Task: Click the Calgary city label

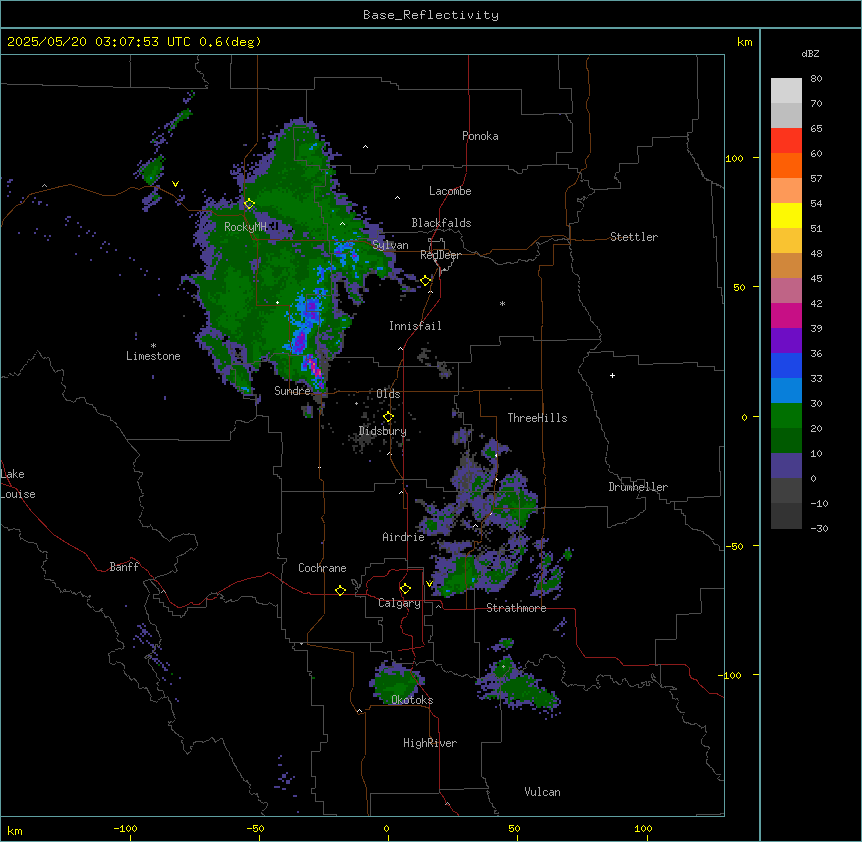Action: click(x=399, y=603)
